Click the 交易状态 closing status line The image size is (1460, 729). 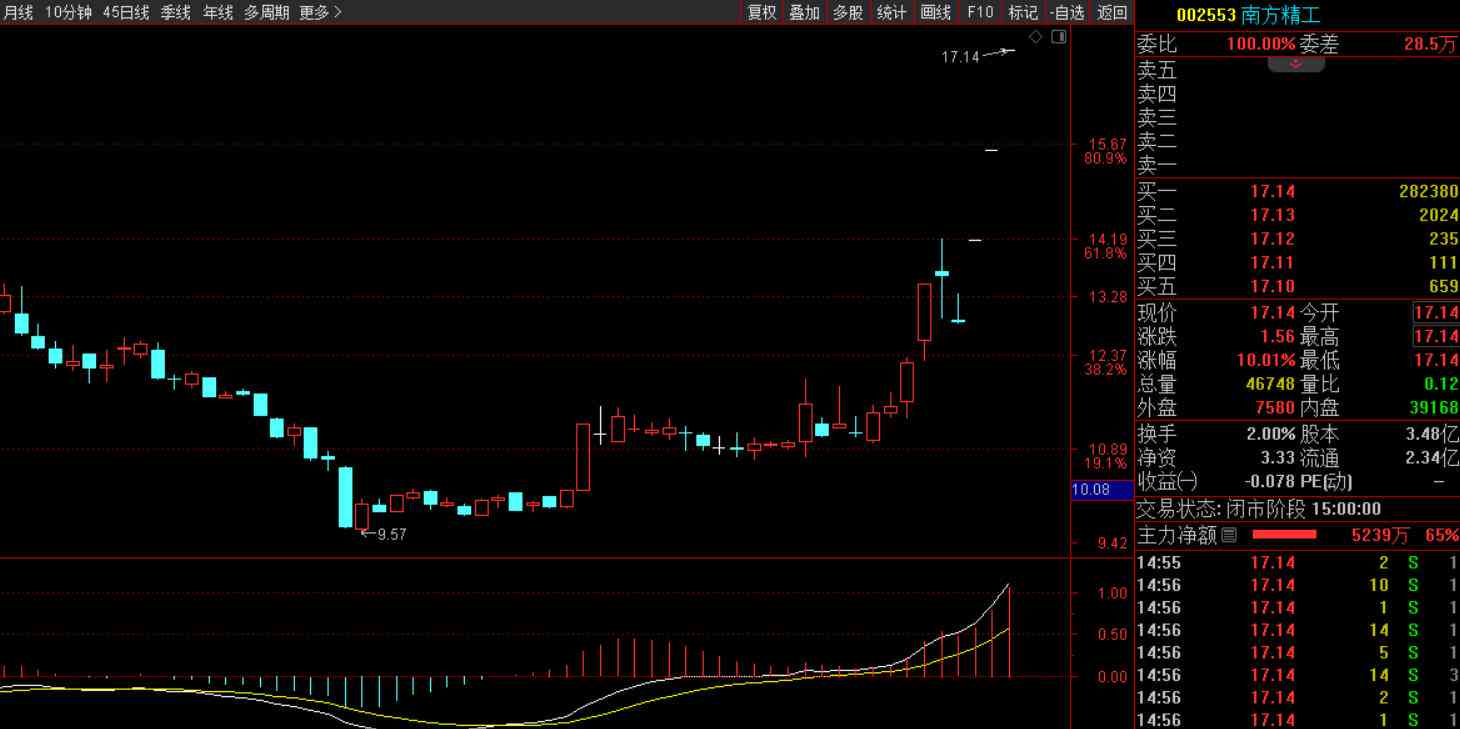1259,509
